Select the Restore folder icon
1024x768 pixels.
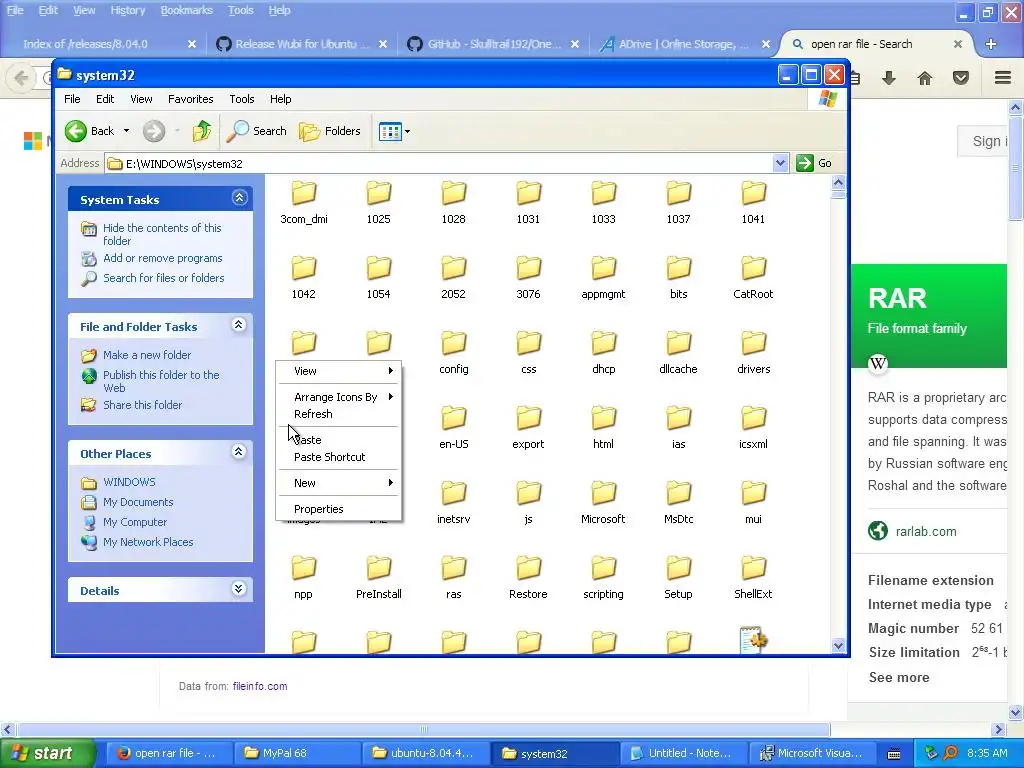pos(528,569)
